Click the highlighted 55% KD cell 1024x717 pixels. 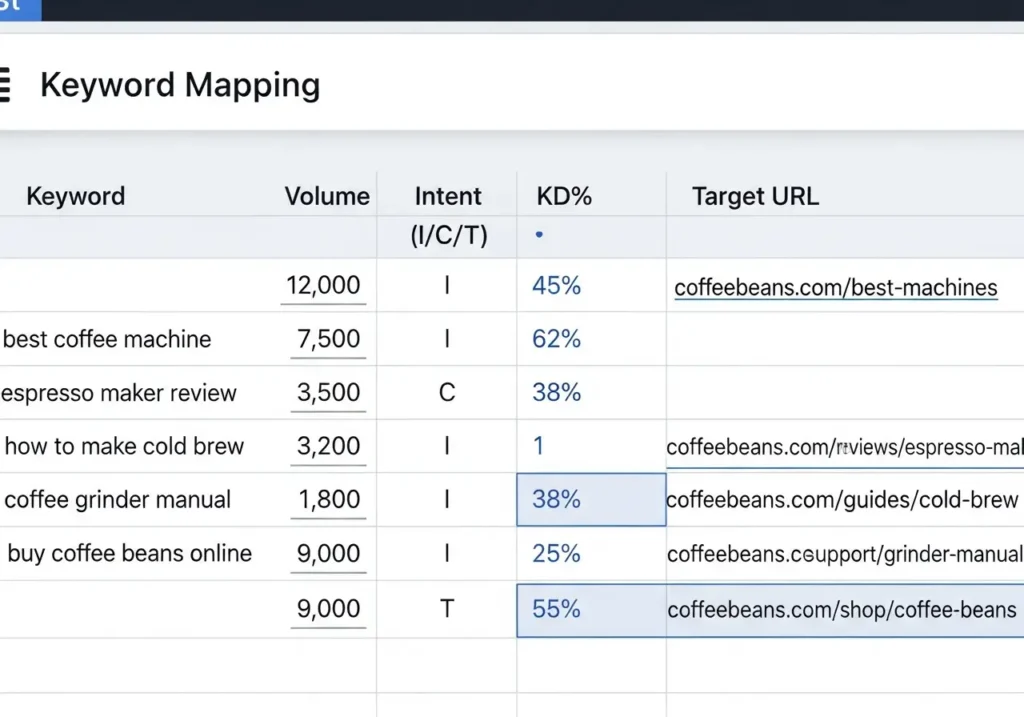[557, 609]
